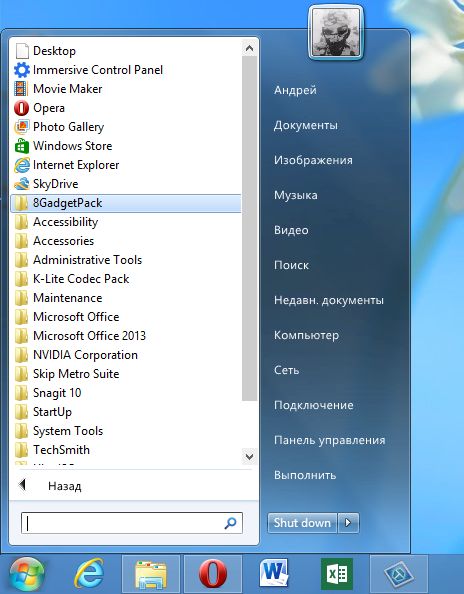464x594 pixels.
Task: Expand the Administrative Tools folder
Action: [x=126, y=260]
